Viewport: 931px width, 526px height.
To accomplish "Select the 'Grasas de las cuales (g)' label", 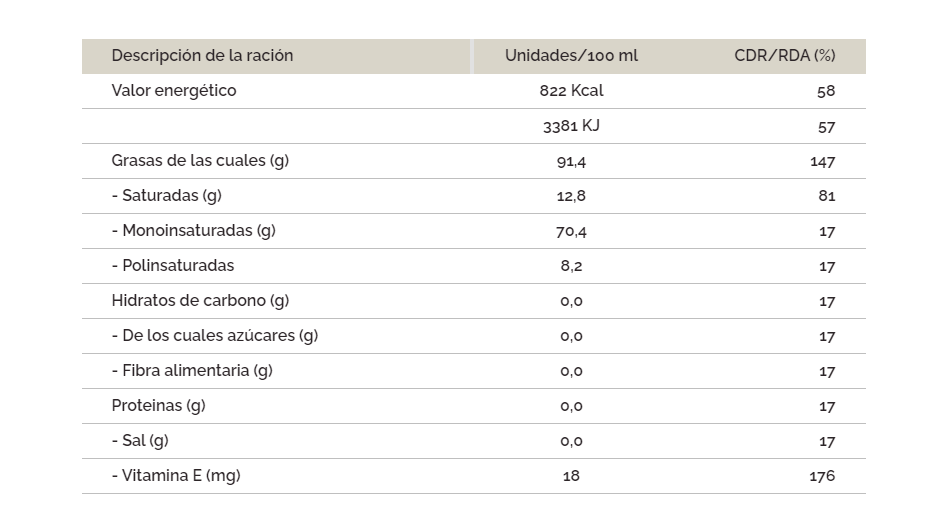I will (x=200, y=161).
